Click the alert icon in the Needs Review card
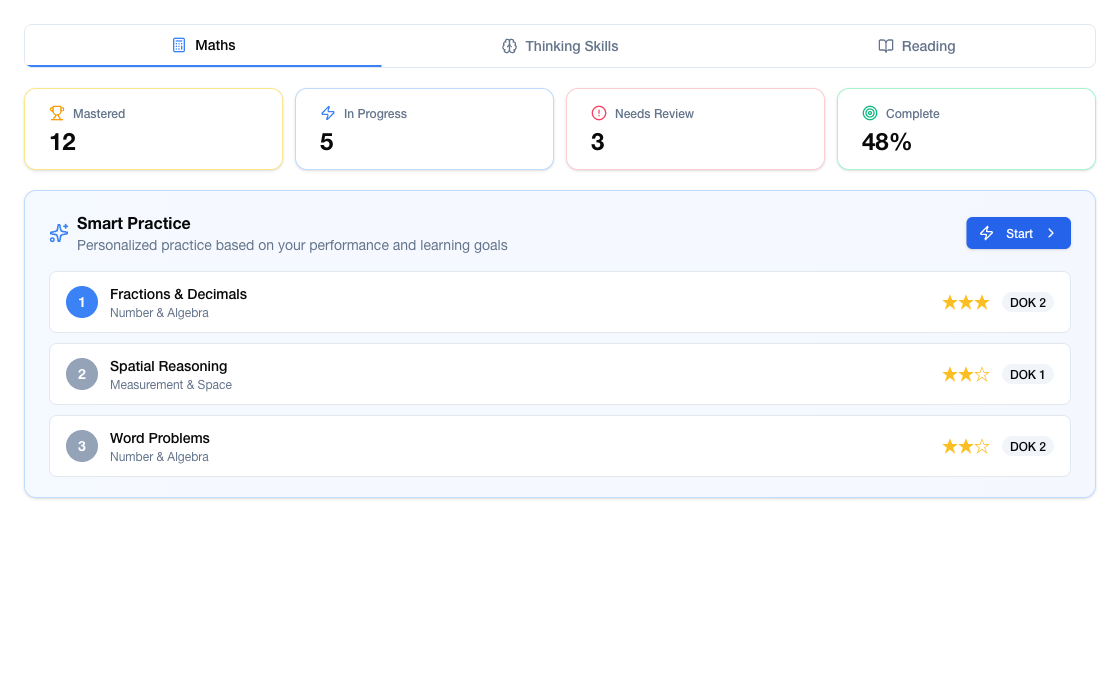This screenshot has width=1120, height=700. coord(598,113)
